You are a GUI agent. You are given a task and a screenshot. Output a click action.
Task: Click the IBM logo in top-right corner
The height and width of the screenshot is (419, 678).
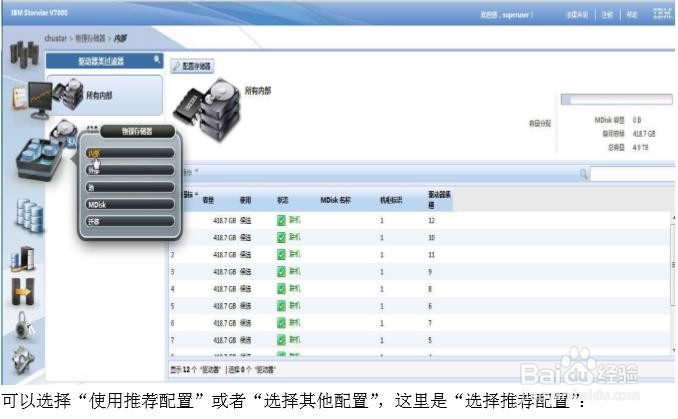tap(662, 13)
